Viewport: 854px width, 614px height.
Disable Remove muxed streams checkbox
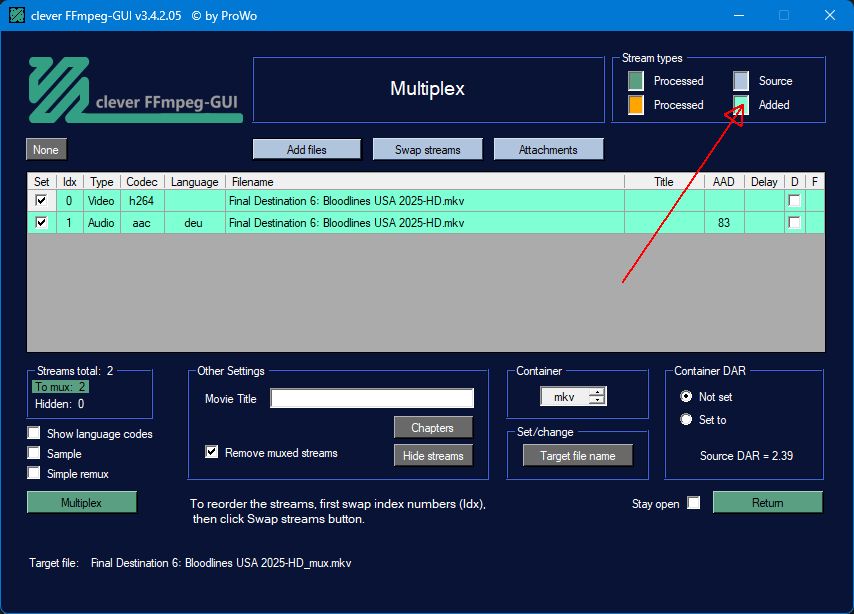pos(211,452)
